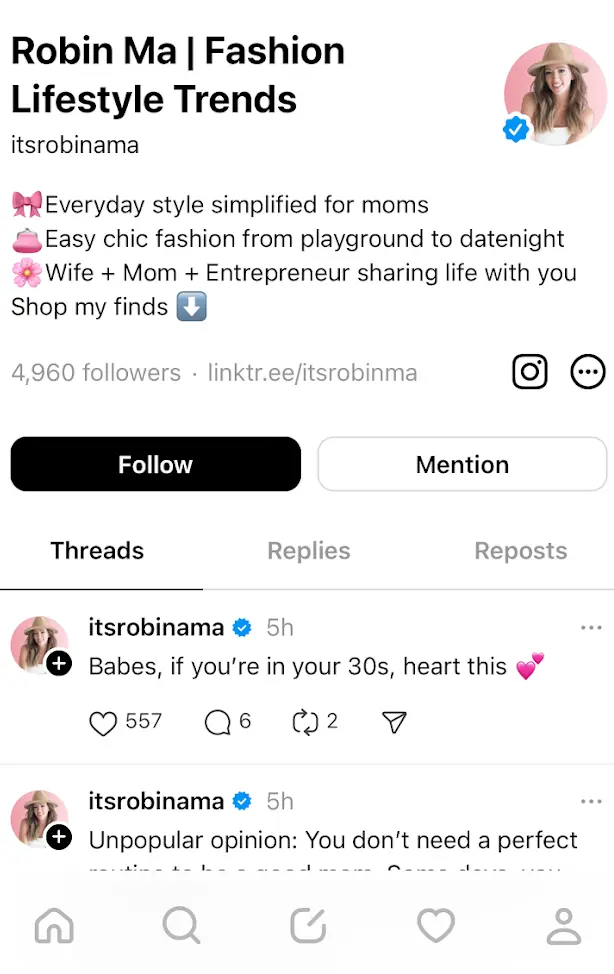Open your profile from bottom navigation
This screenshot has height=974, width=614.
(564, 926)
